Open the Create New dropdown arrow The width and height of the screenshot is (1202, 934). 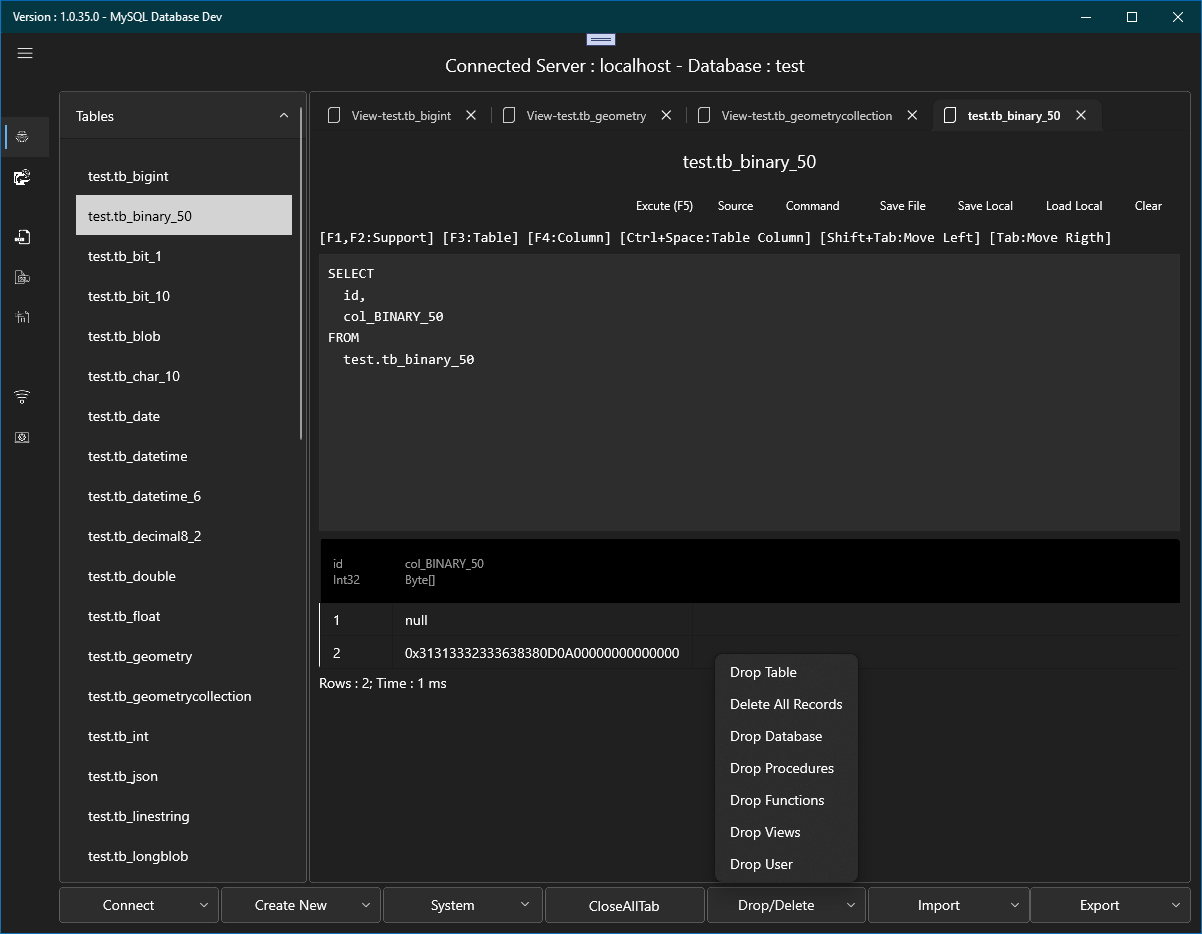click(366, 905)
